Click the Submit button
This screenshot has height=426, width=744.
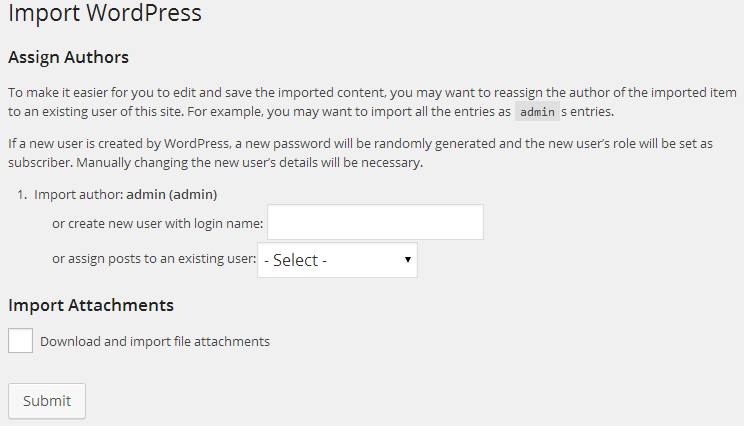pyautogui.click(x=47, y=401)
